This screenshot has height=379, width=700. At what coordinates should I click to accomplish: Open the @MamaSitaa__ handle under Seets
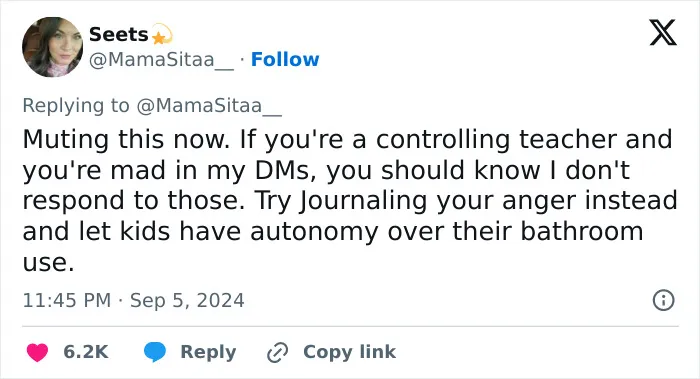click(x=161, y=60)
